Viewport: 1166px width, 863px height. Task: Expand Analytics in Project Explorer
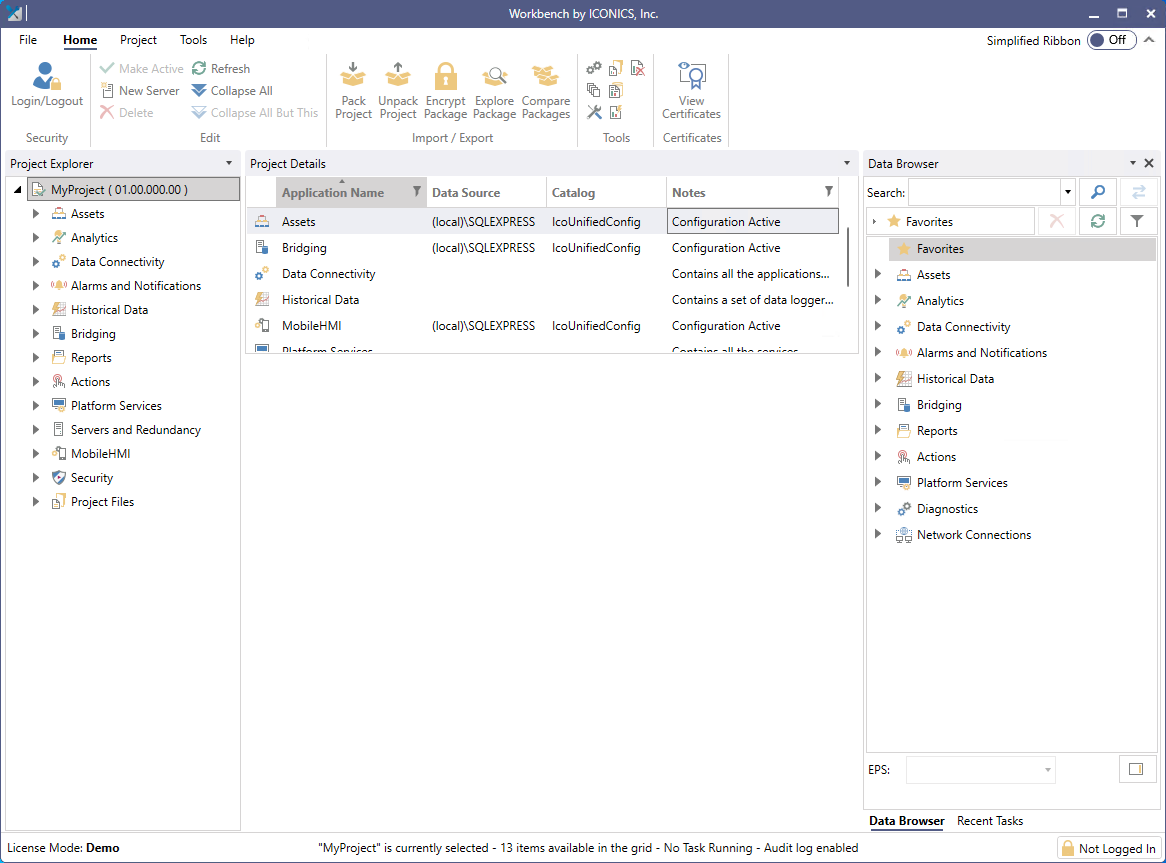(x=36, y=238)
